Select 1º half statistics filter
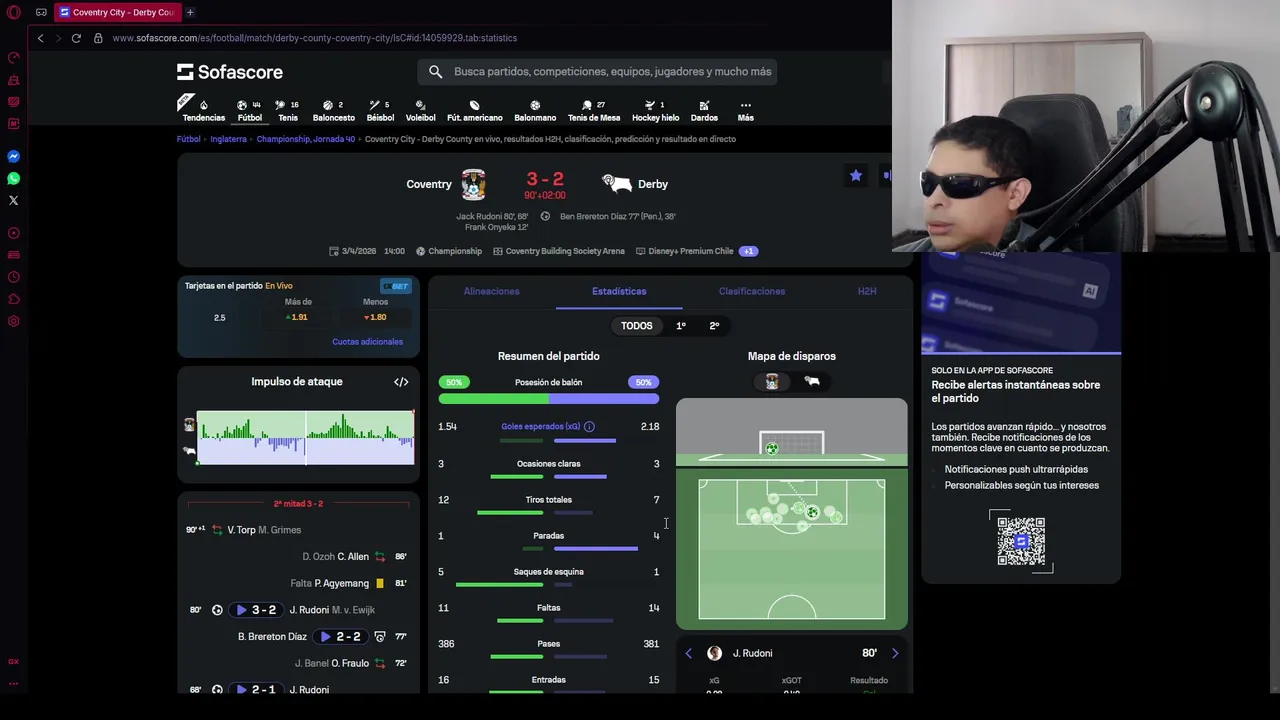The width and height of the screenshot is (1280, 720). (x=681, y=326)
